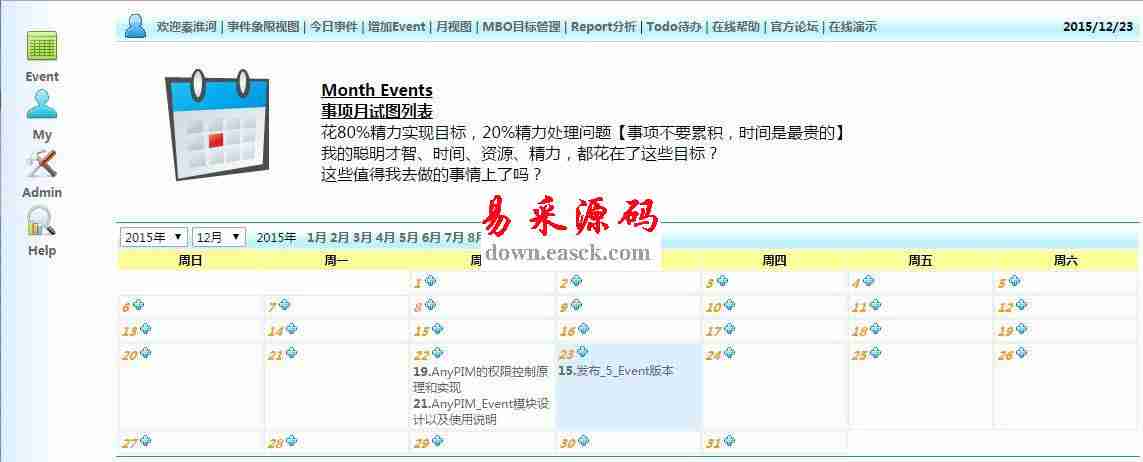1143x462 pixels.
Task: Add event on day 6 plus icon
Action: click(x=139, y=305)
